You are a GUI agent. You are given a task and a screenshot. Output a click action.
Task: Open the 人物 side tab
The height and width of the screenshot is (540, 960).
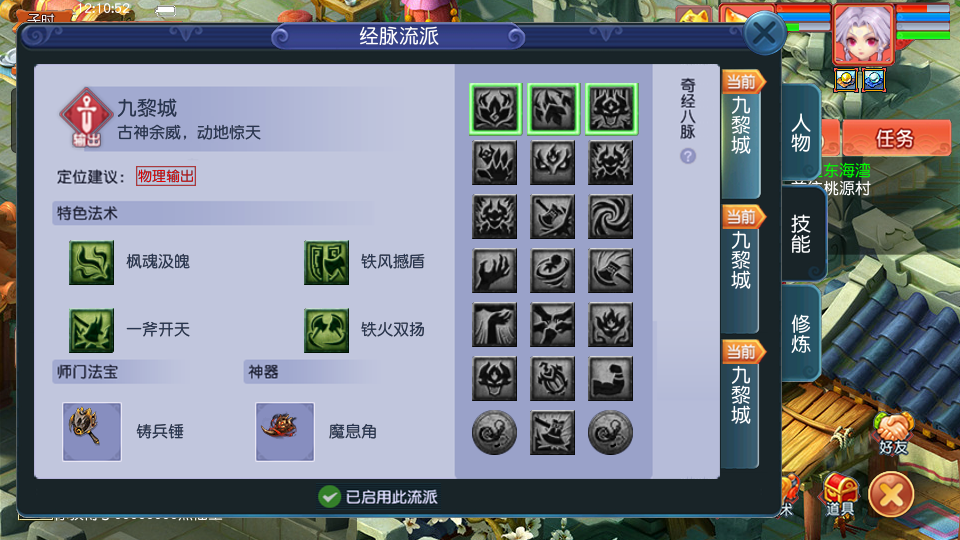801,133
